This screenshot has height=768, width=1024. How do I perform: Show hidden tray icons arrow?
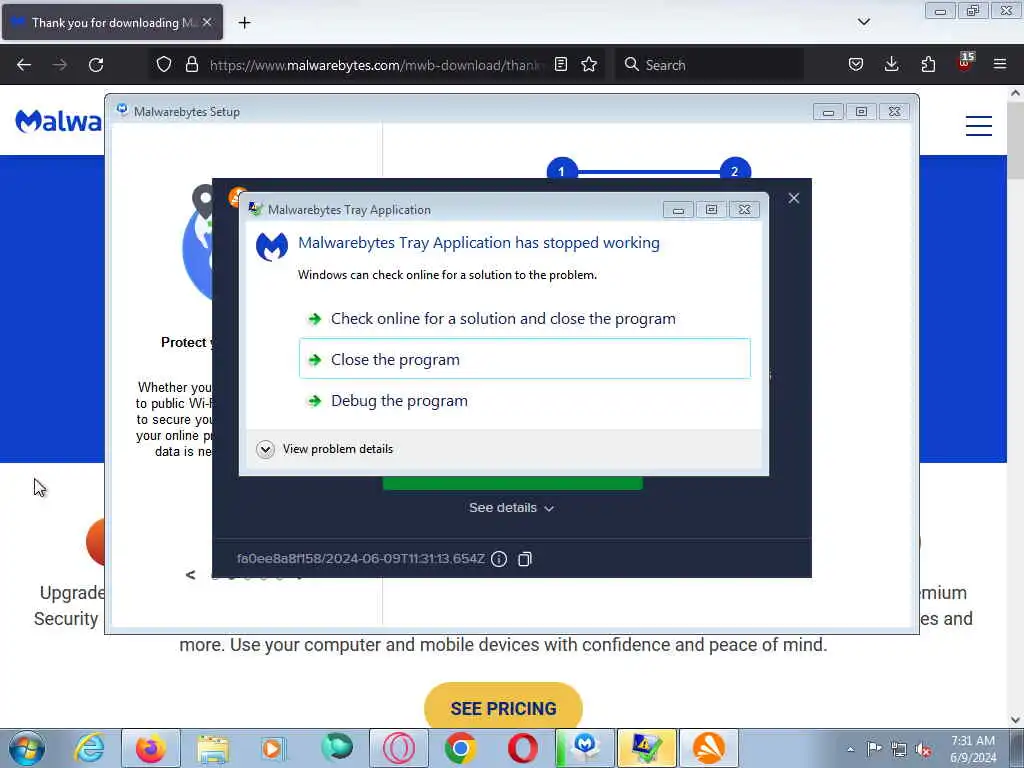pos(850,749)
